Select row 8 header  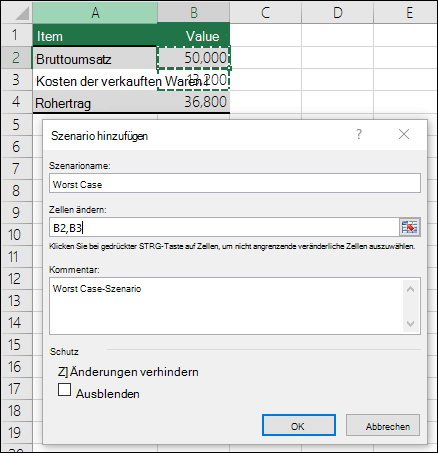pyautogui.click(x=16, y=191)
